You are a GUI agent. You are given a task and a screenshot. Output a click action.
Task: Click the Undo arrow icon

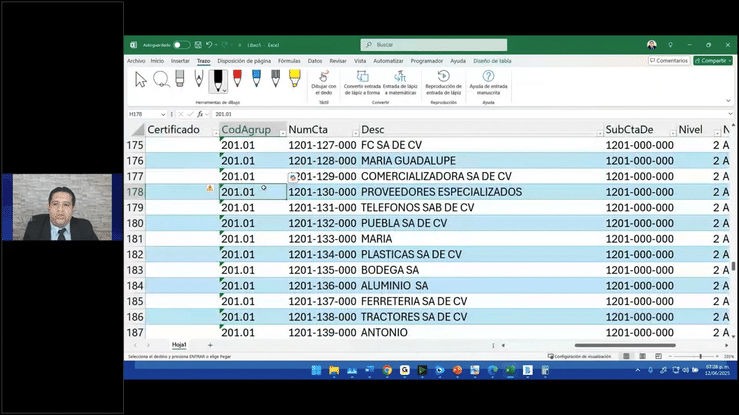pos(209,45)
